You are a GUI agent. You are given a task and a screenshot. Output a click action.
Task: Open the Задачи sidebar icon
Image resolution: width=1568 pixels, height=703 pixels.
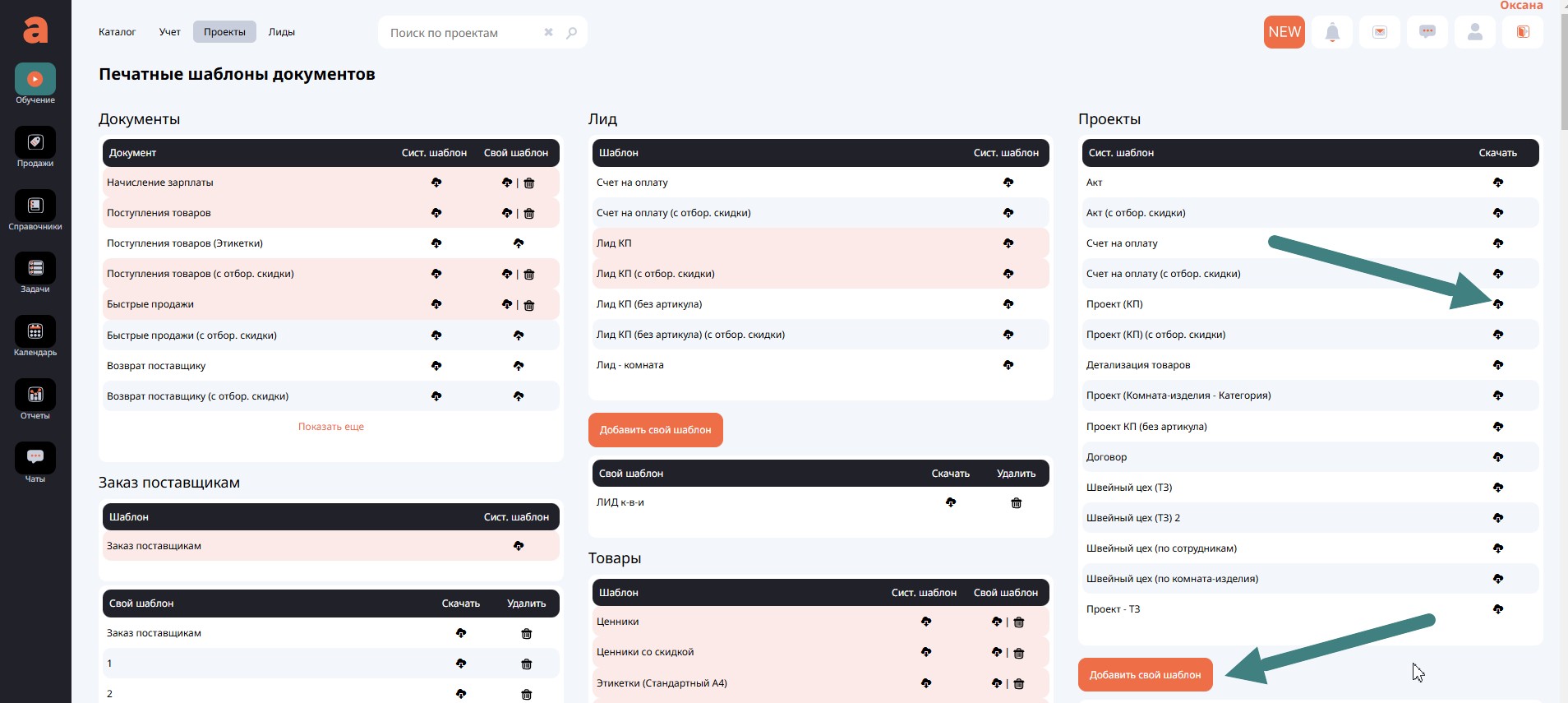[35, 269]
